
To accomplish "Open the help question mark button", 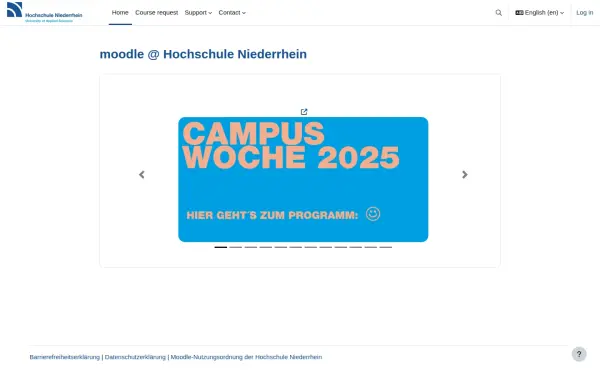I will pos(579,354).
